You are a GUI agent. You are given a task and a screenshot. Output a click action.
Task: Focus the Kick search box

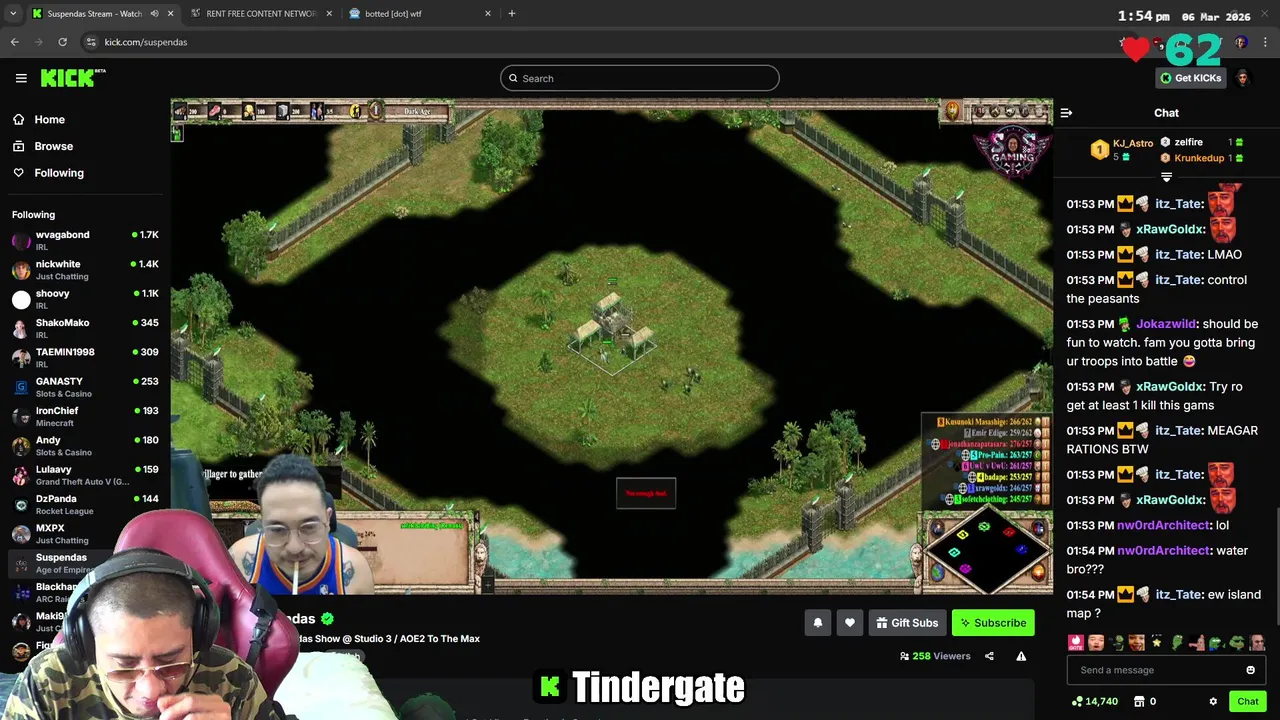coord(640,78)
